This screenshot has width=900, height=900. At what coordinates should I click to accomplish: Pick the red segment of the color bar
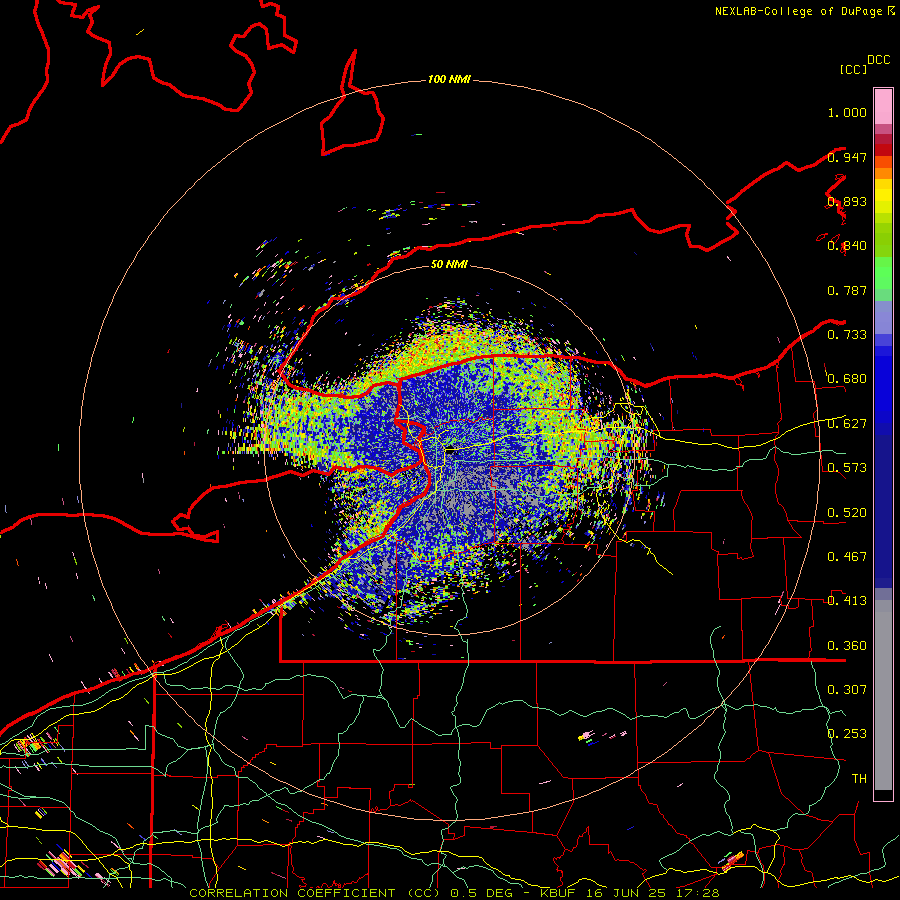point(883,150)
